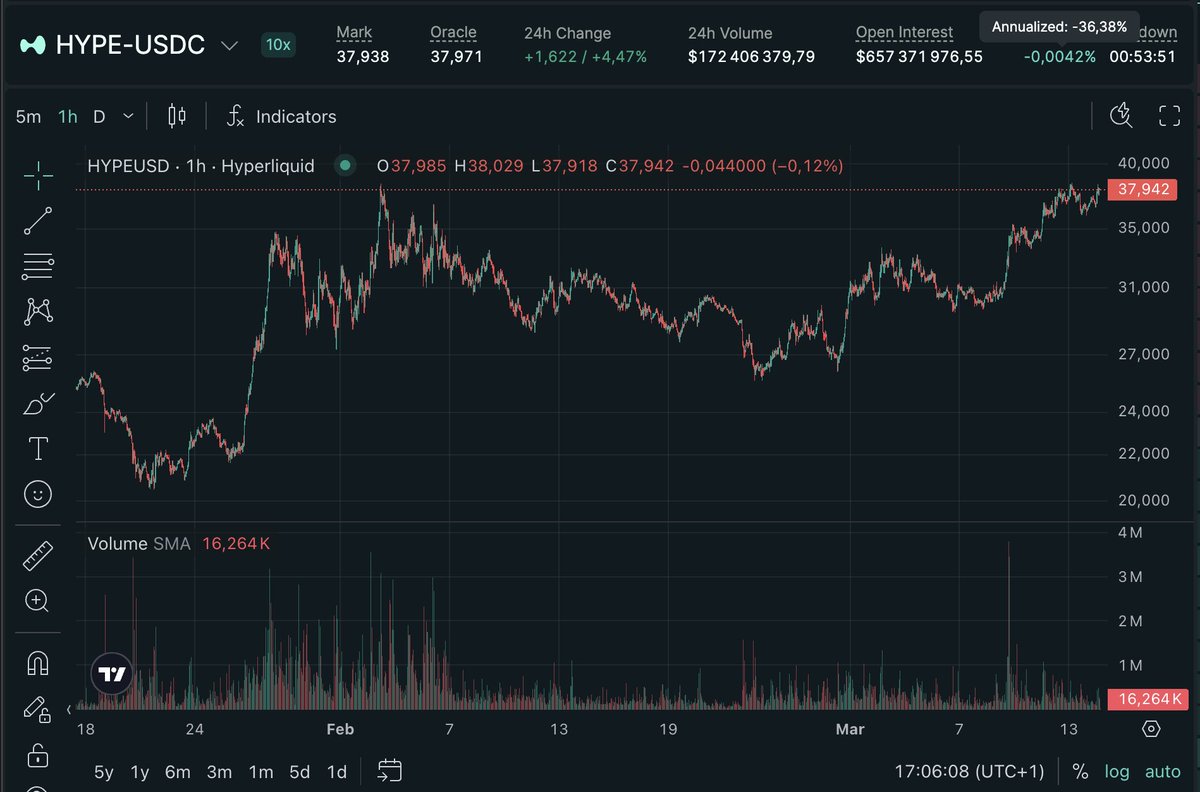Toggle auto scale mode
This screenshot has height=792, width=1200.
[x=1163, y=771]
